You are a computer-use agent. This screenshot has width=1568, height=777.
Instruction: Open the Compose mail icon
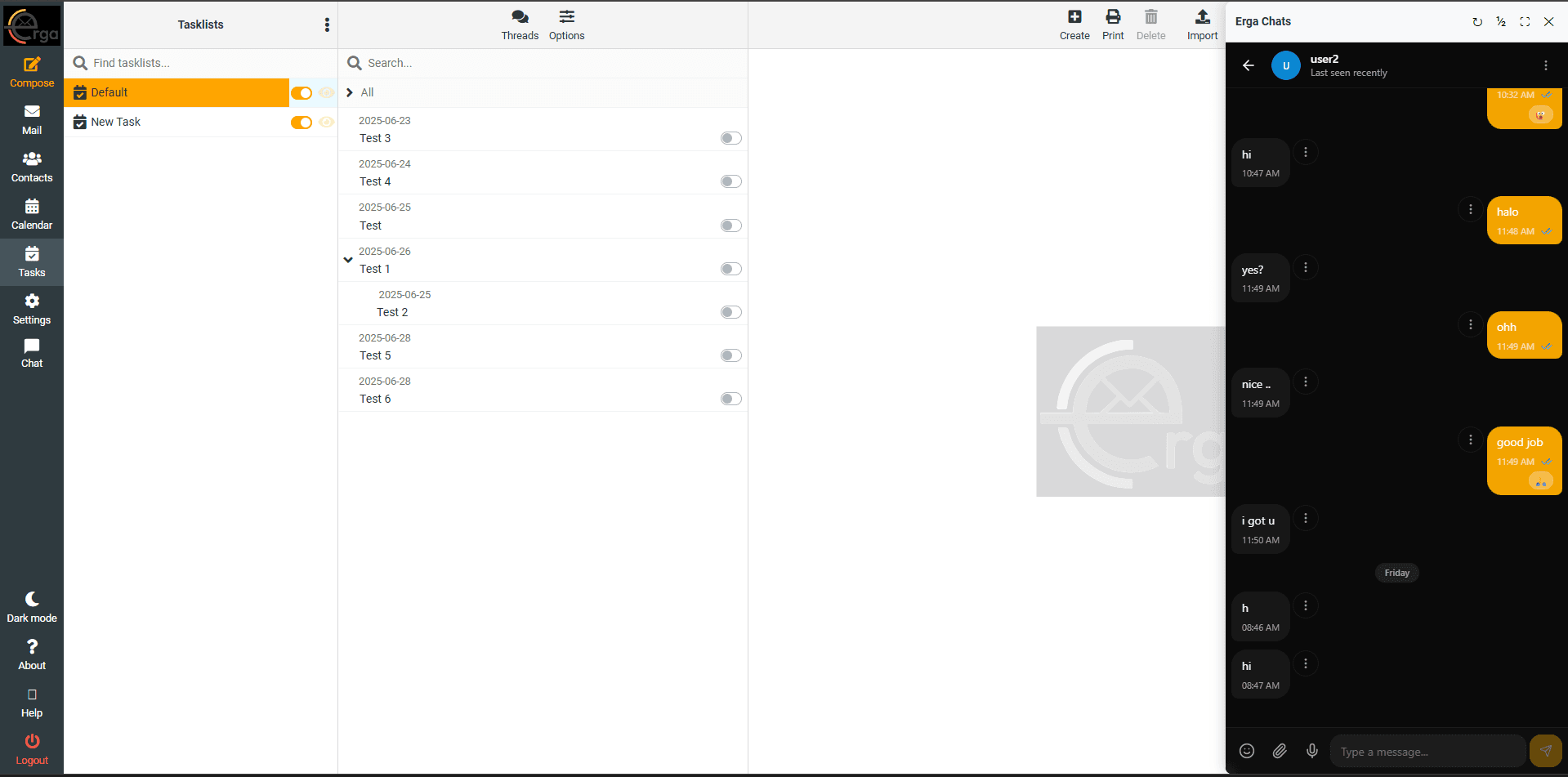point(32,72)
